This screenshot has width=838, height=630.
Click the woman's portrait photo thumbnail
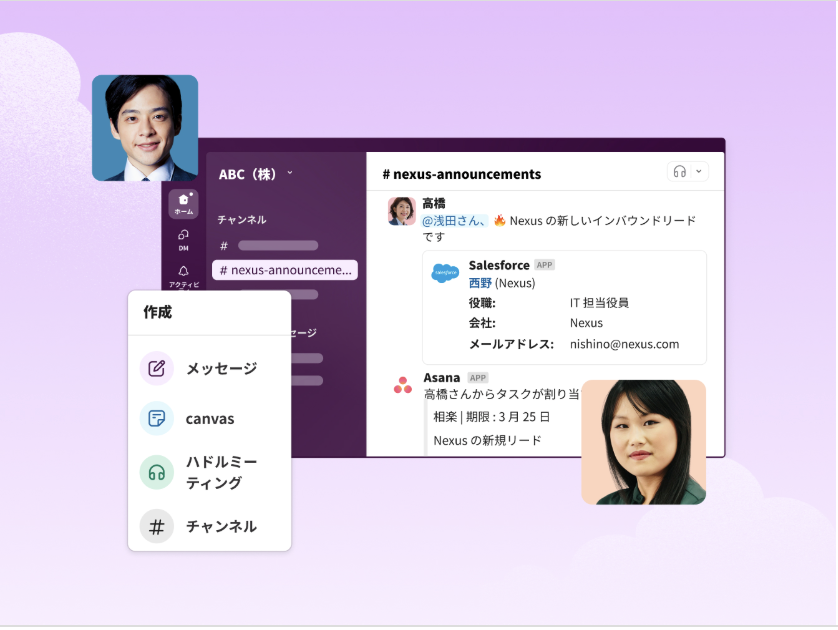(643, 442)
